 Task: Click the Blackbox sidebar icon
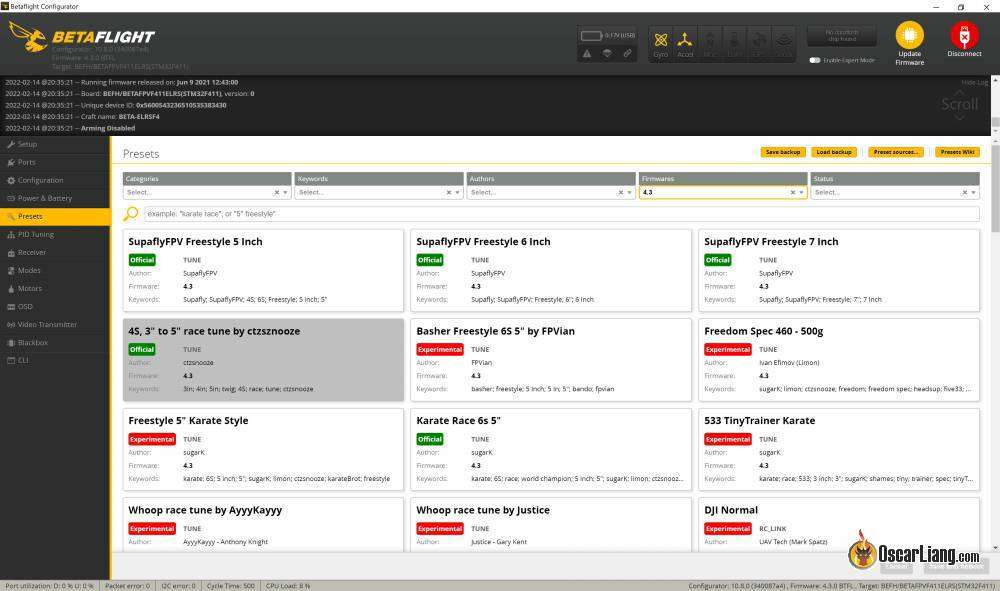[x=11, y=343]
